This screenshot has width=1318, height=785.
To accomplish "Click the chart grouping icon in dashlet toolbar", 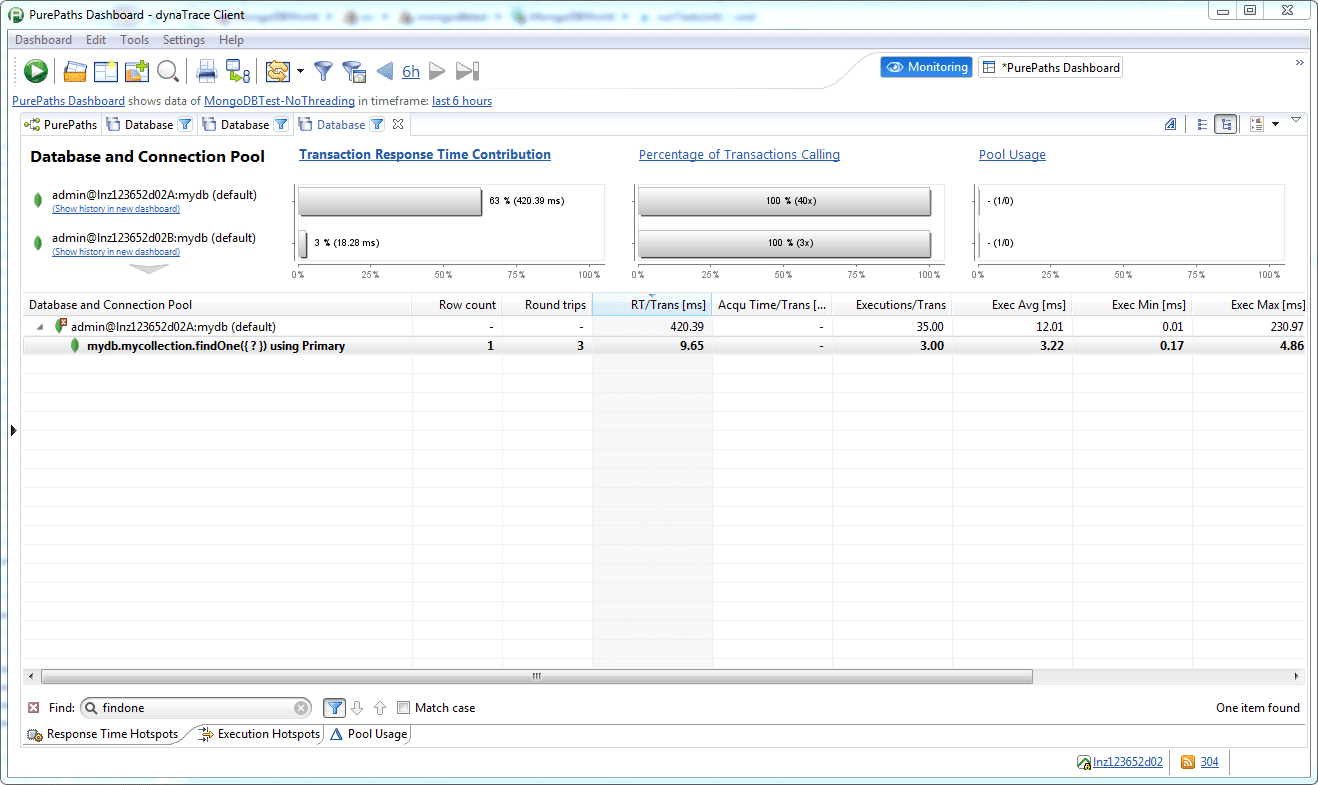I will click(x=1257, y=124).
